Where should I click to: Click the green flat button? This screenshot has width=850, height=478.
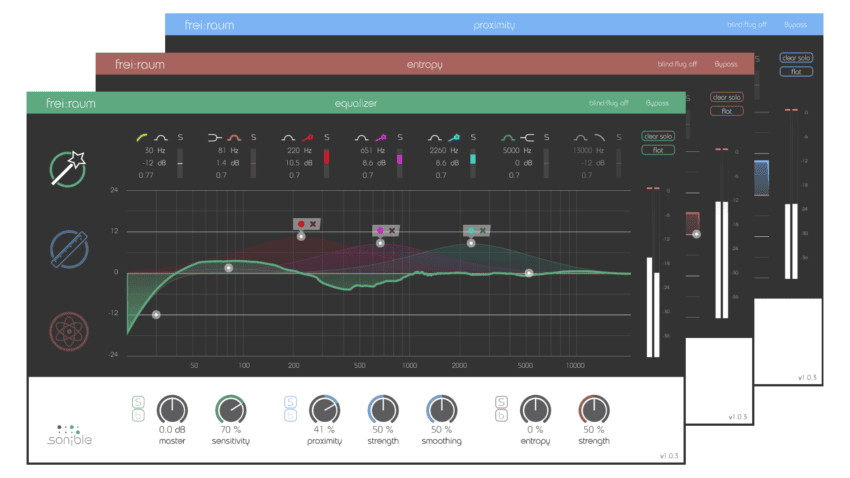(658, 150)
